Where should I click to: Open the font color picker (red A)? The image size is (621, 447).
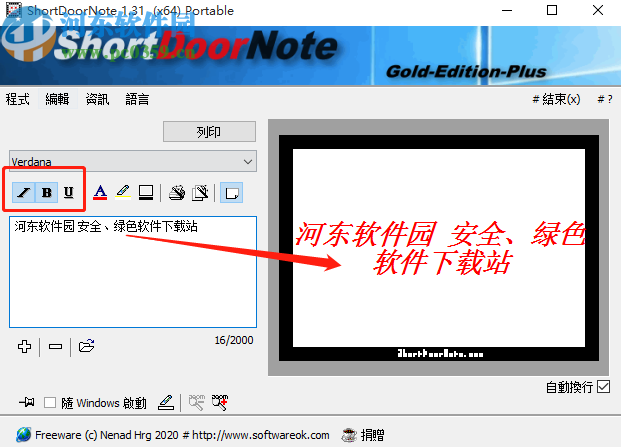[x=100, y=192]
